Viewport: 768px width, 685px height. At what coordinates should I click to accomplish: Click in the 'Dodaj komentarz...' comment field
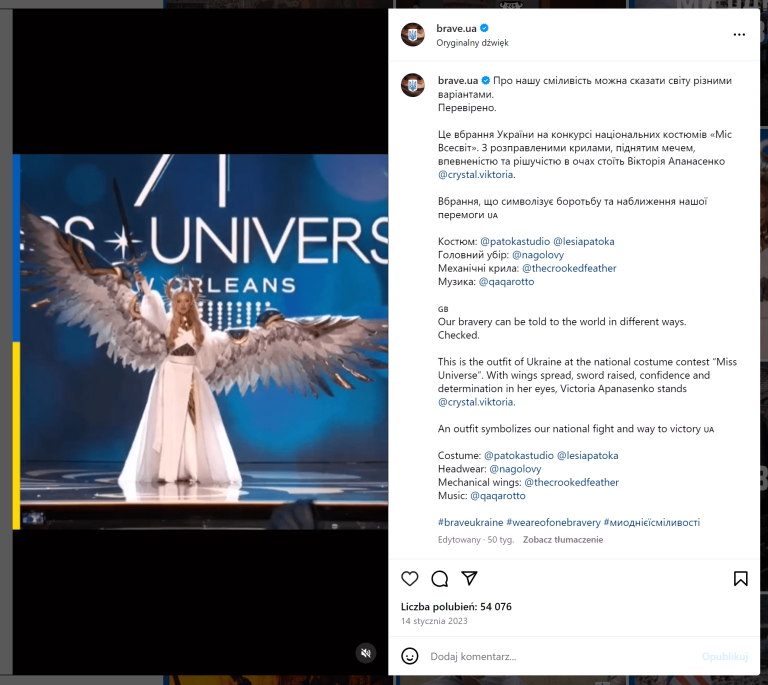point(560,656)
